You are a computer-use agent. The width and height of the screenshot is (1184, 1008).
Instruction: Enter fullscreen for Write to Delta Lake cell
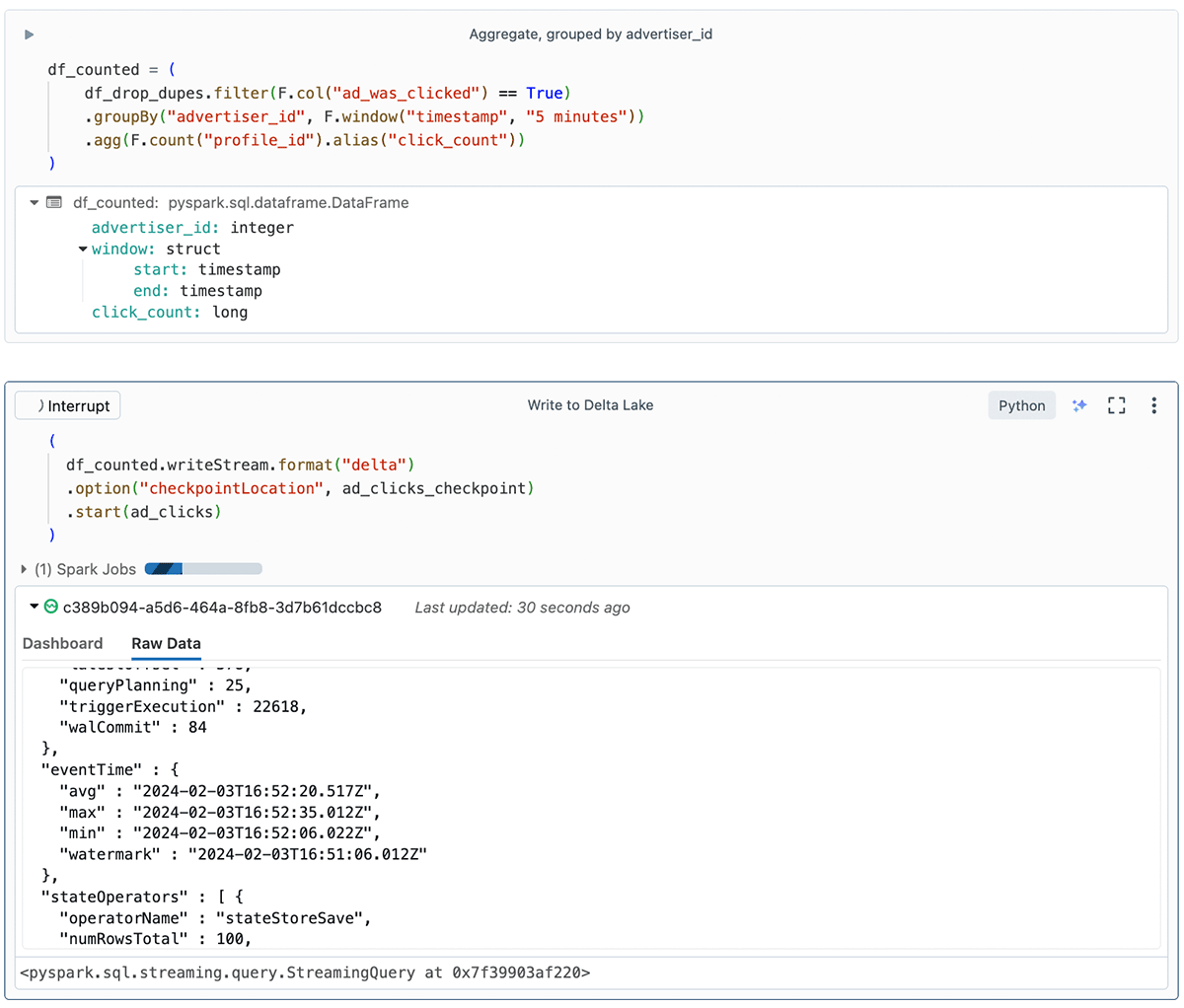(x=1117, y=405)
